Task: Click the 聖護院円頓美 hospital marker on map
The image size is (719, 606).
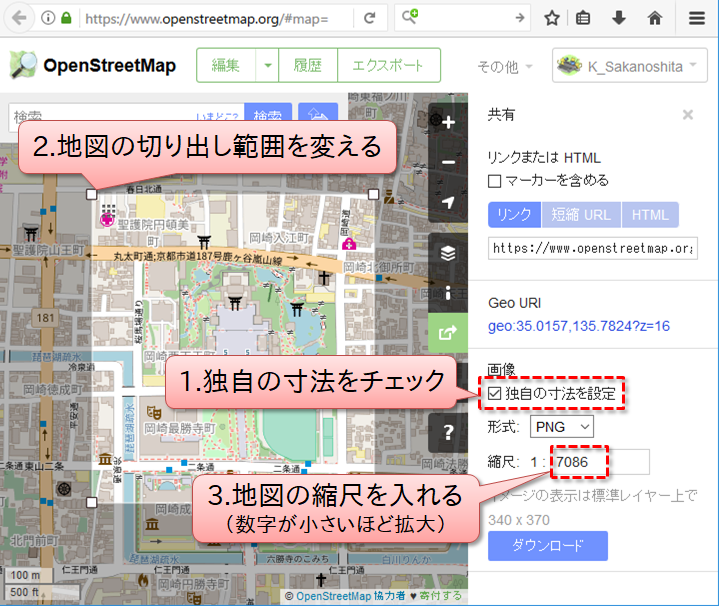Action: (107, 220)
